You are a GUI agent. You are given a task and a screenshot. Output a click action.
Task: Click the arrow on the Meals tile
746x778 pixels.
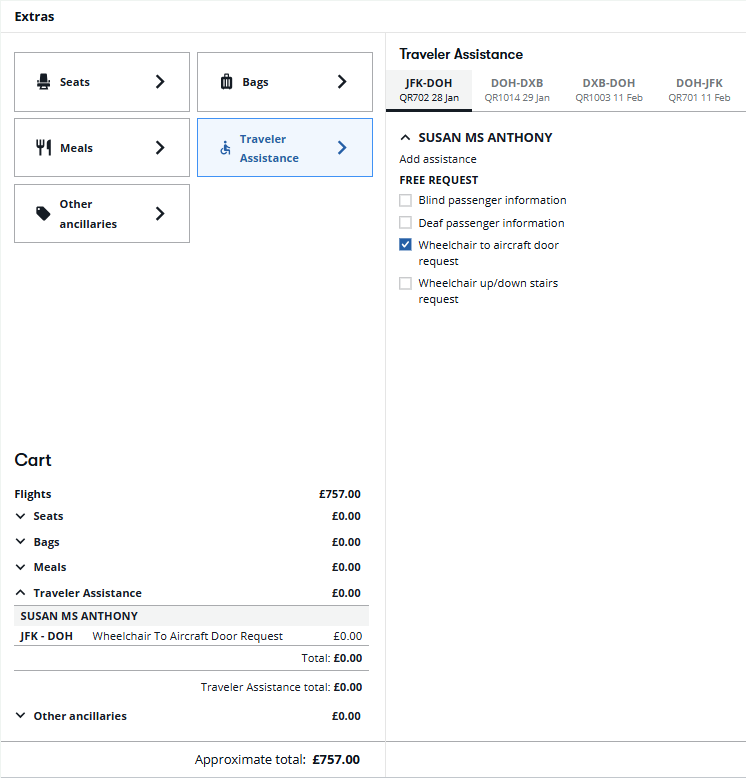click(160, 148)
